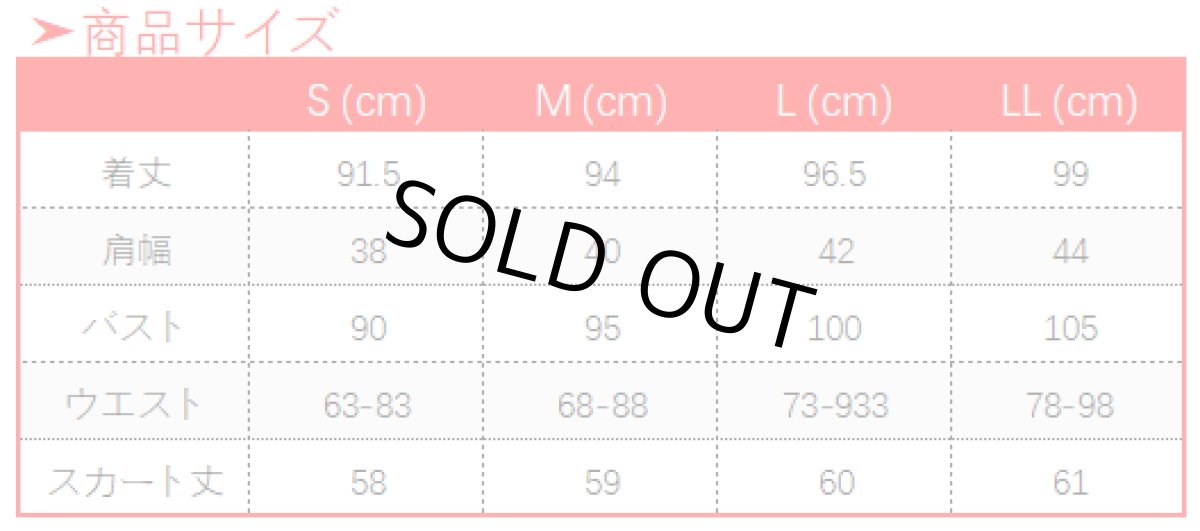Click the 着丈 row label

tap(135, 174)
